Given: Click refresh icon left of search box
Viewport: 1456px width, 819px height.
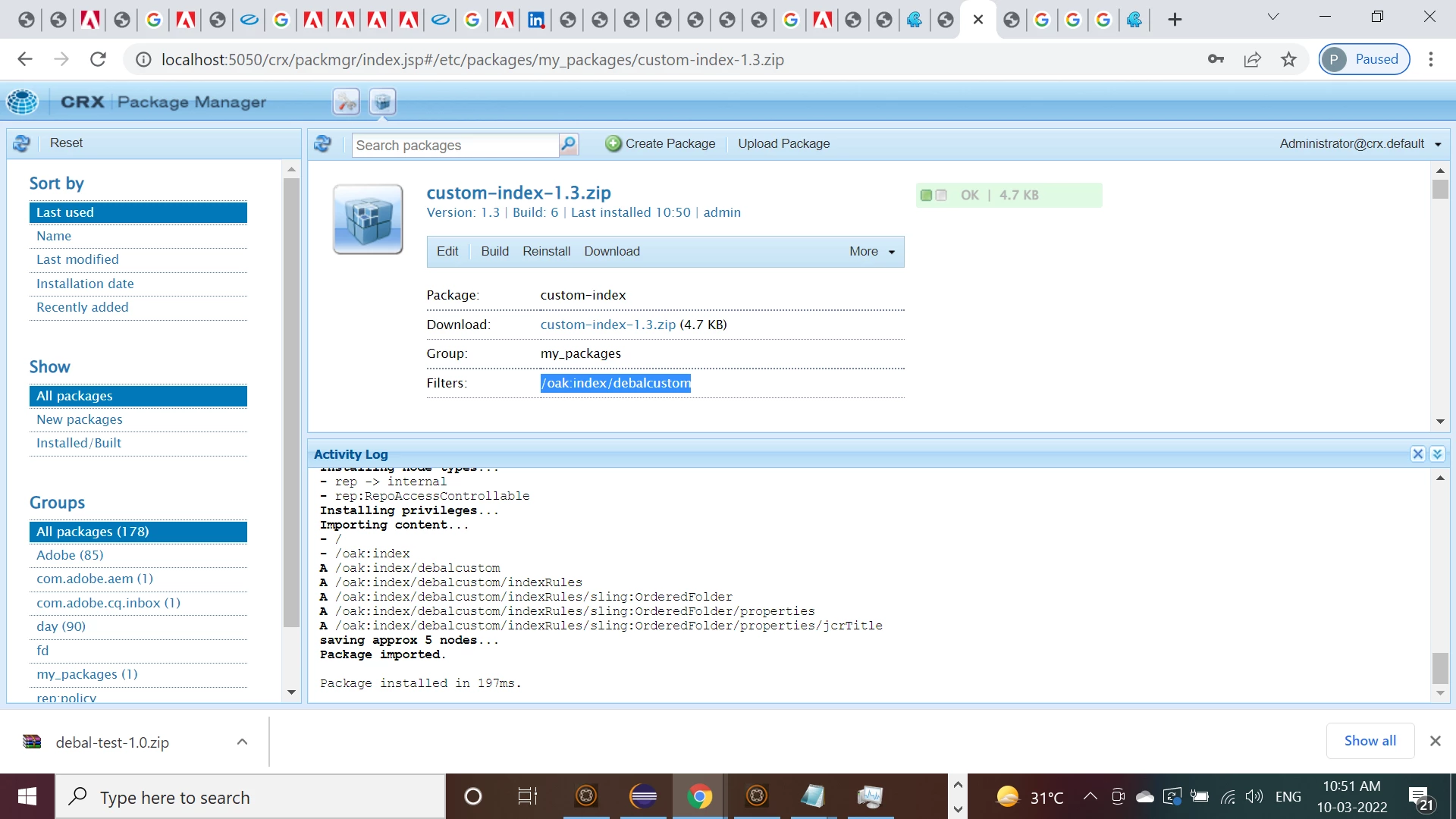Looking at the screenshot, I should point(323,143).
